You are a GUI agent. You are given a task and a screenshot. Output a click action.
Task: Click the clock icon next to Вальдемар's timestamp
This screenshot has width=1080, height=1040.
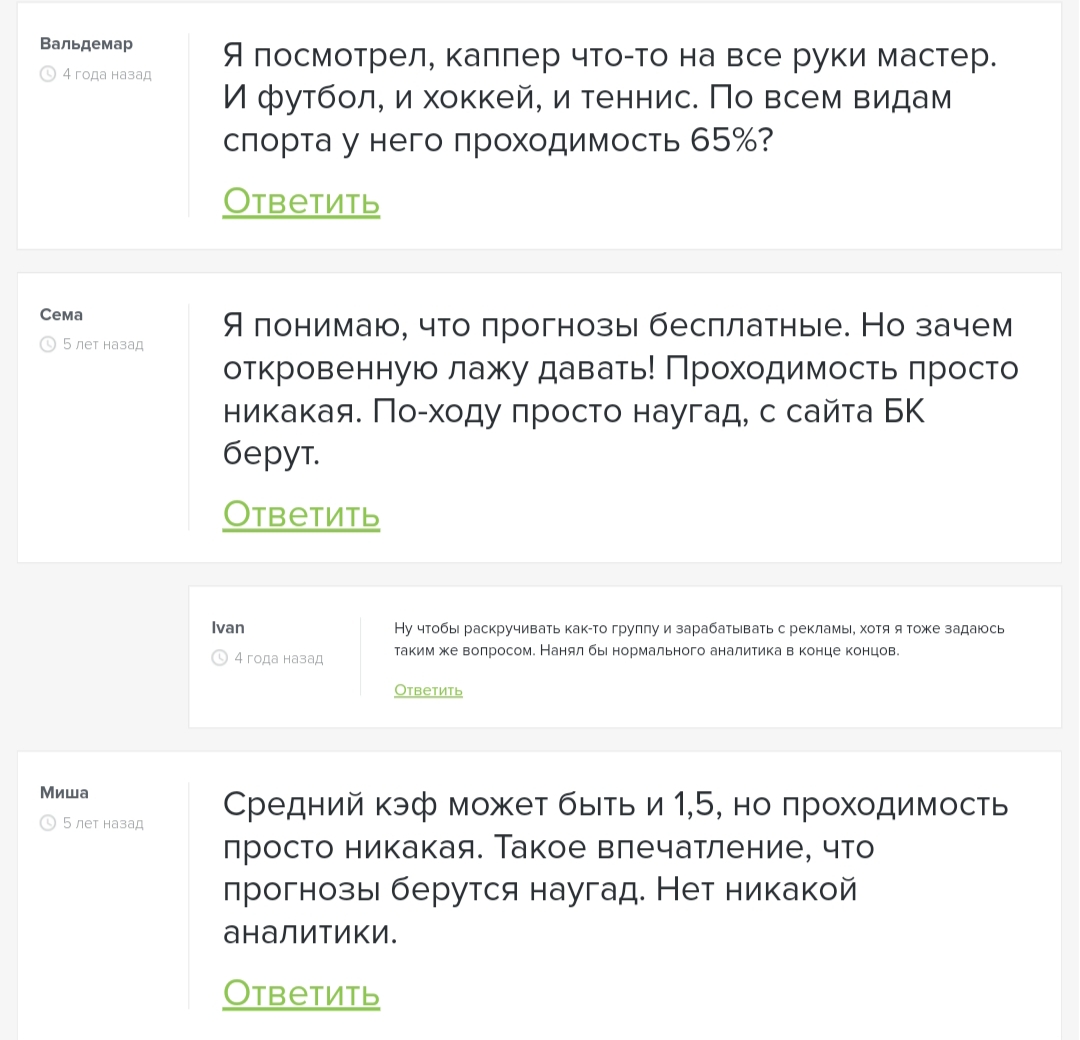coord(47,74)
